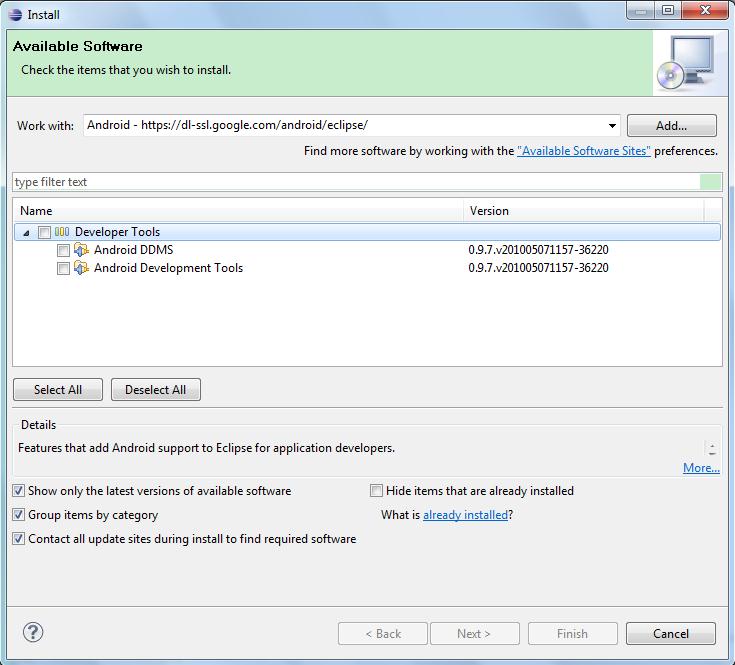The image size is (735, 665).
Task: Minimize the Install dialog window
Action: coord(641,10)
